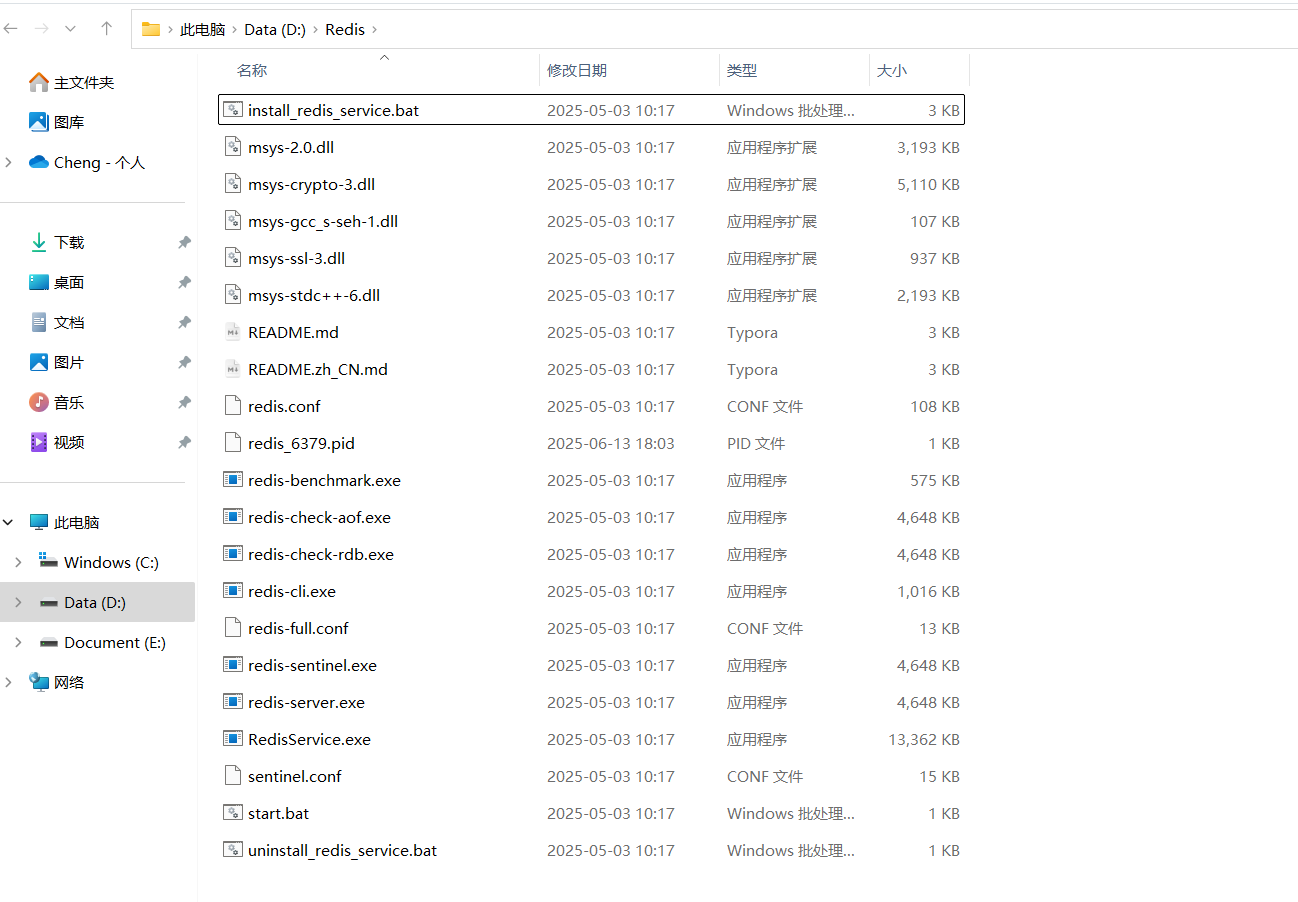Screen dimensions: 1298x902
Task: Click the redis-server.exe application icon
Action: click(232, 702)
